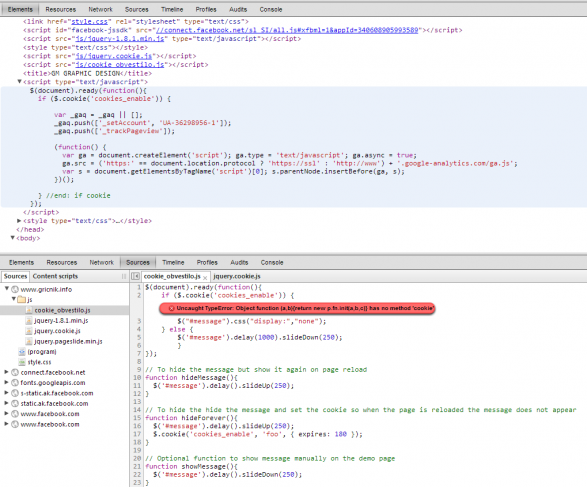Toggle the file navigator sidebar icon beside cookie_obvestilo.js tab
Viewport: 587px width, 487px height.
pos(136,276)
